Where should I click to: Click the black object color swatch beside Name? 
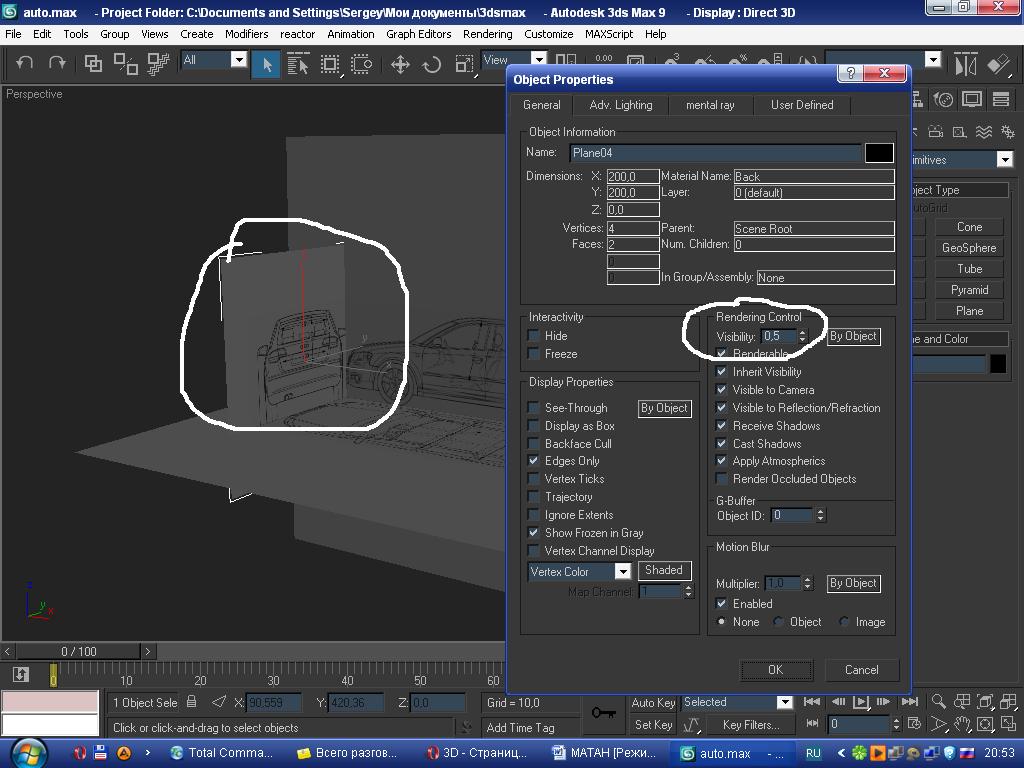click(878, 153)
